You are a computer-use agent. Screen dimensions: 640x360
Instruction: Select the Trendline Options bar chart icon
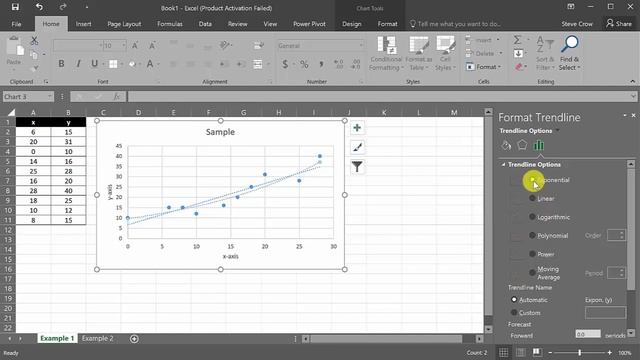539,145
